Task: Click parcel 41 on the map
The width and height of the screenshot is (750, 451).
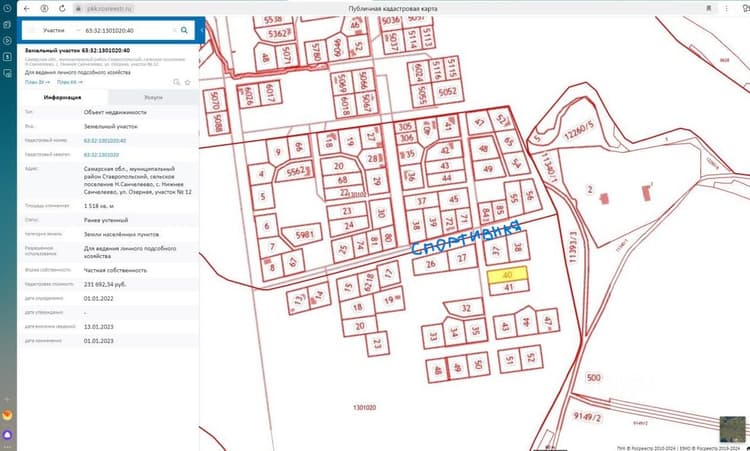Action: [509, 287]
